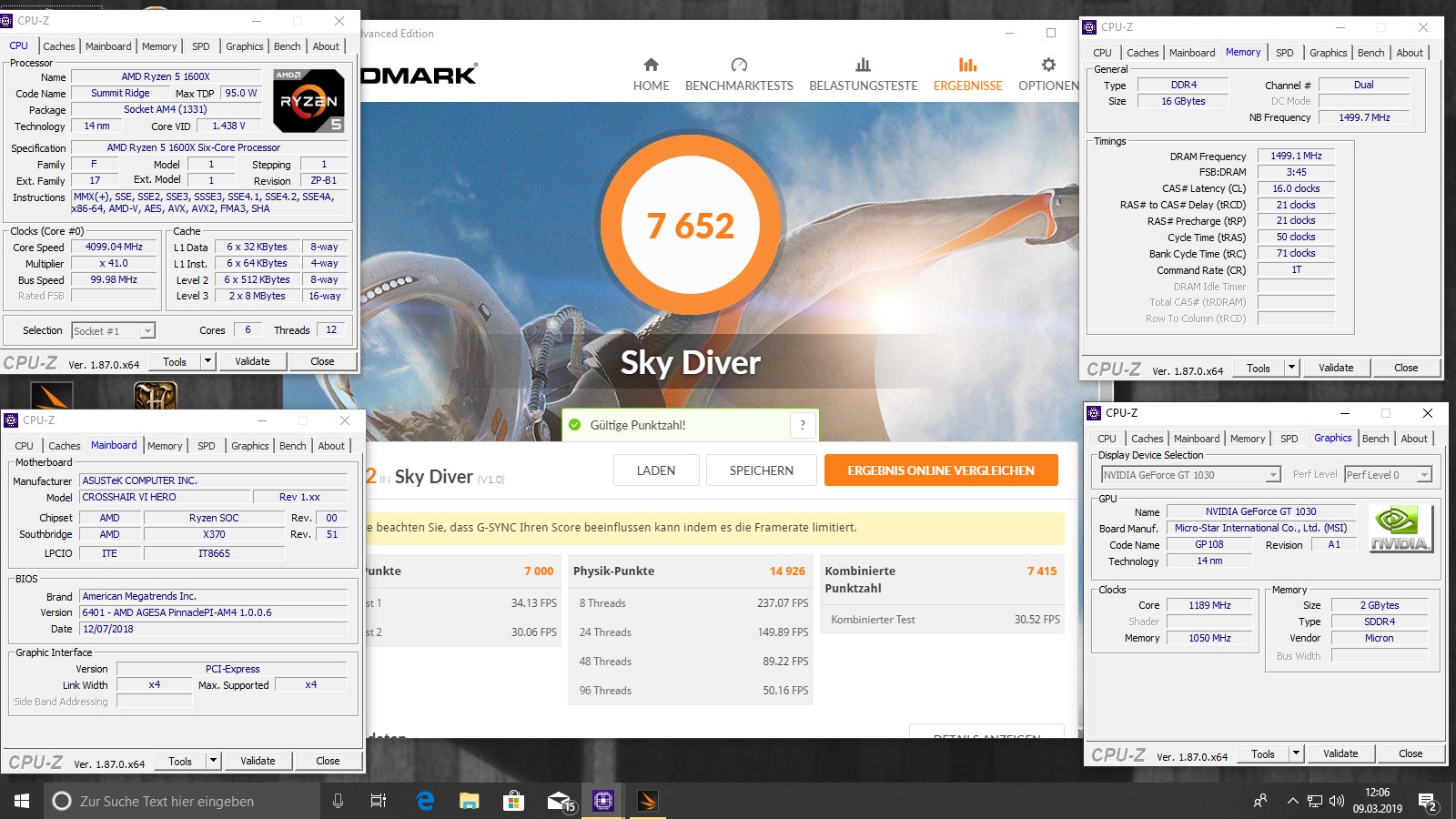The height and width of the screenshot is (819, 1456).
Task: Launch Microsoft Edge from the taskbar
Action: 425,801
